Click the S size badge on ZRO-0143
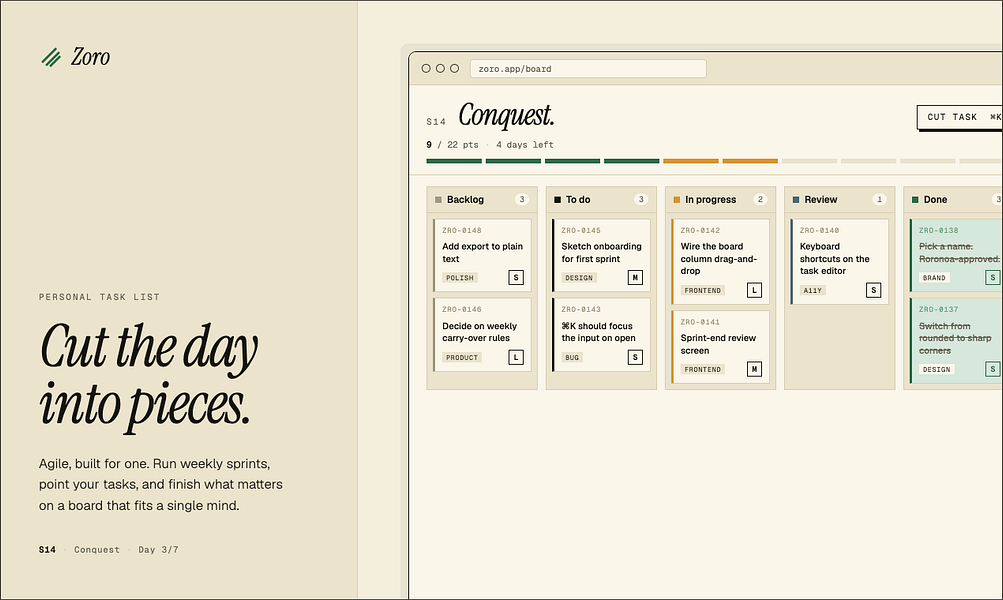The width and height of the screenshot is (1003, 600). (x=635, y=358)
